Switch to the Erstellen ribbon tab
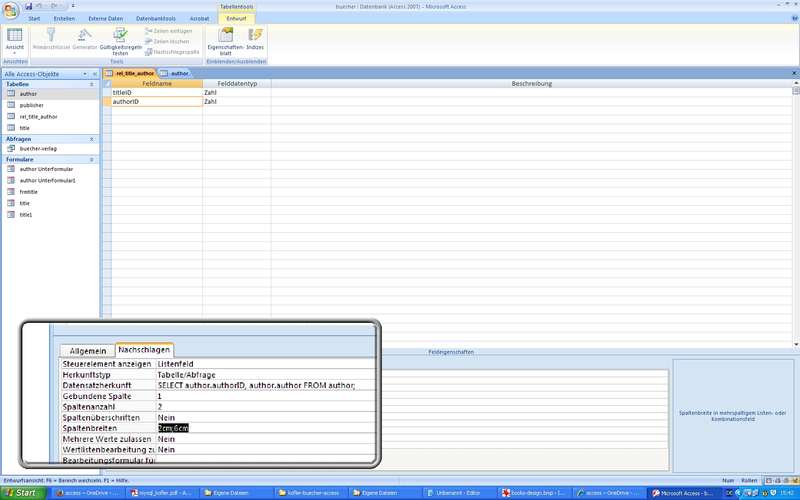Screen dimensions: 800x500 tap(64, 18)
